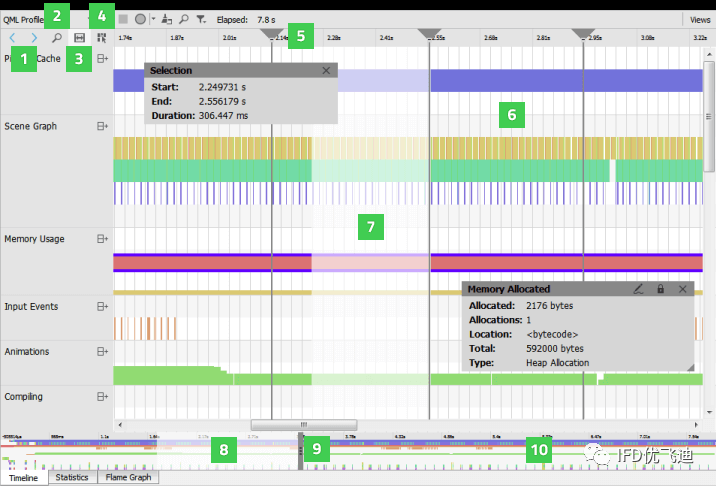
Task: Click the search magnifier next to Elapsed
Action: (184, 19)
